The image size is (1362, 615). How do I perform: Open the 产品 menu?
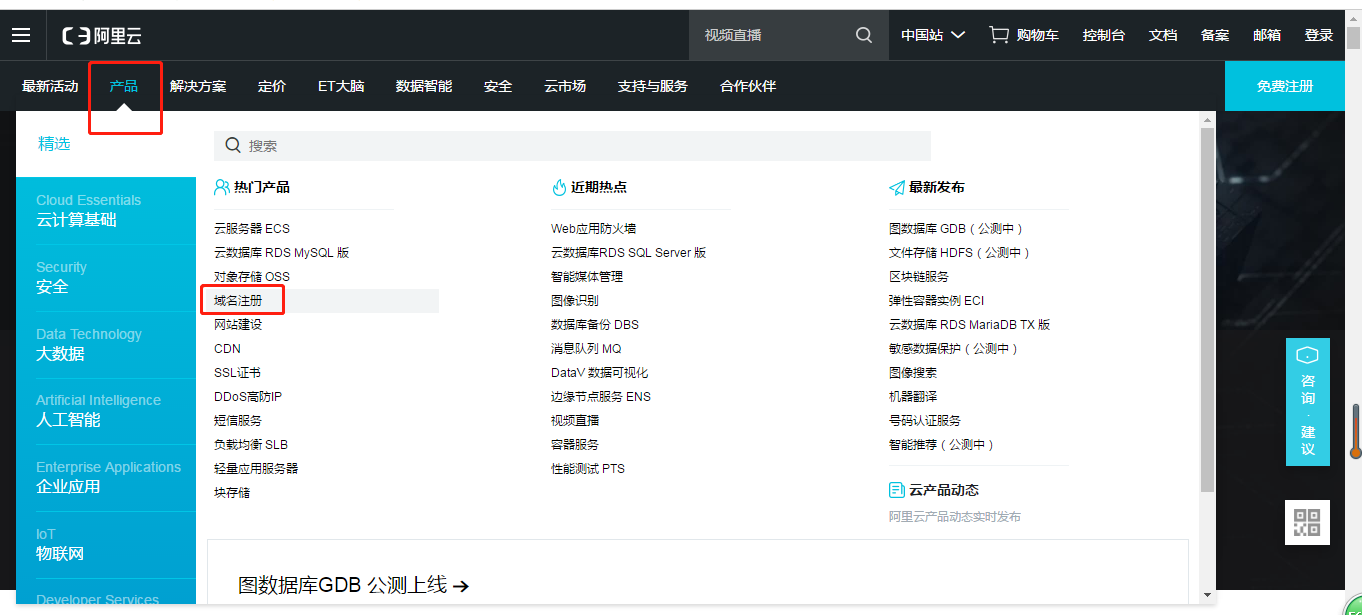(x=124, y=86)
